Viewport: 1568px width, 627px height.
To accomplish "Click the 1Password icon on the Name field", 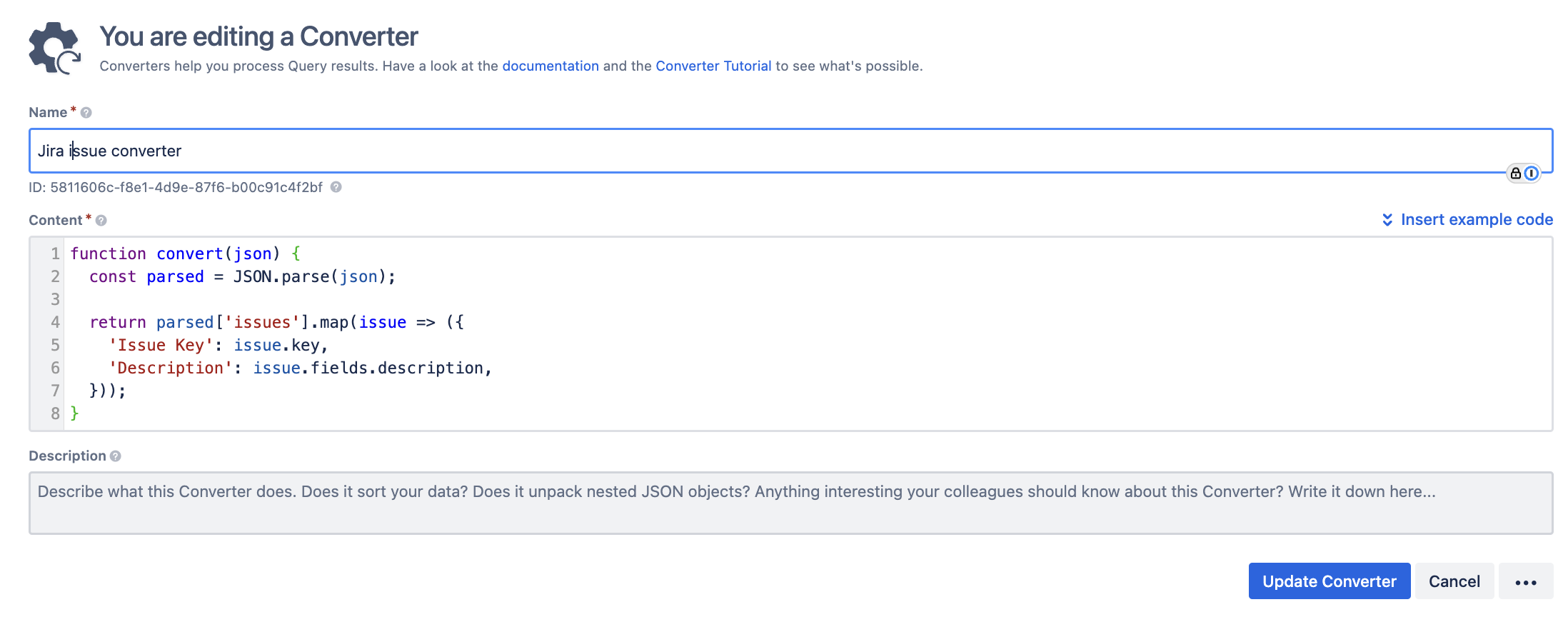I will click(x=1531, y=174).
